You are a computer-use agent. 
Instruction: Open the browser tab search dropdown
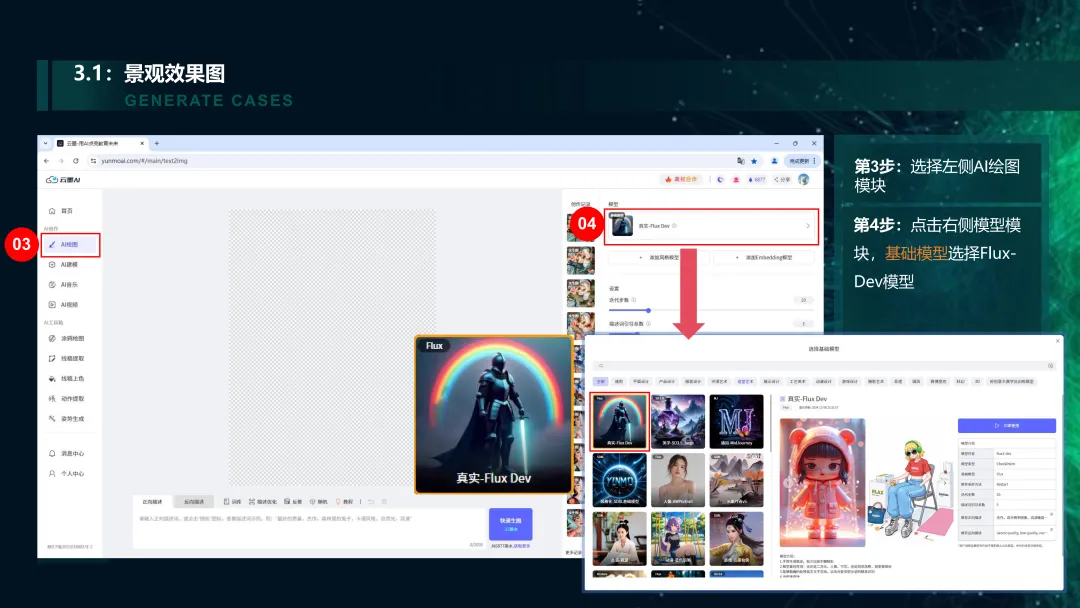45,143
